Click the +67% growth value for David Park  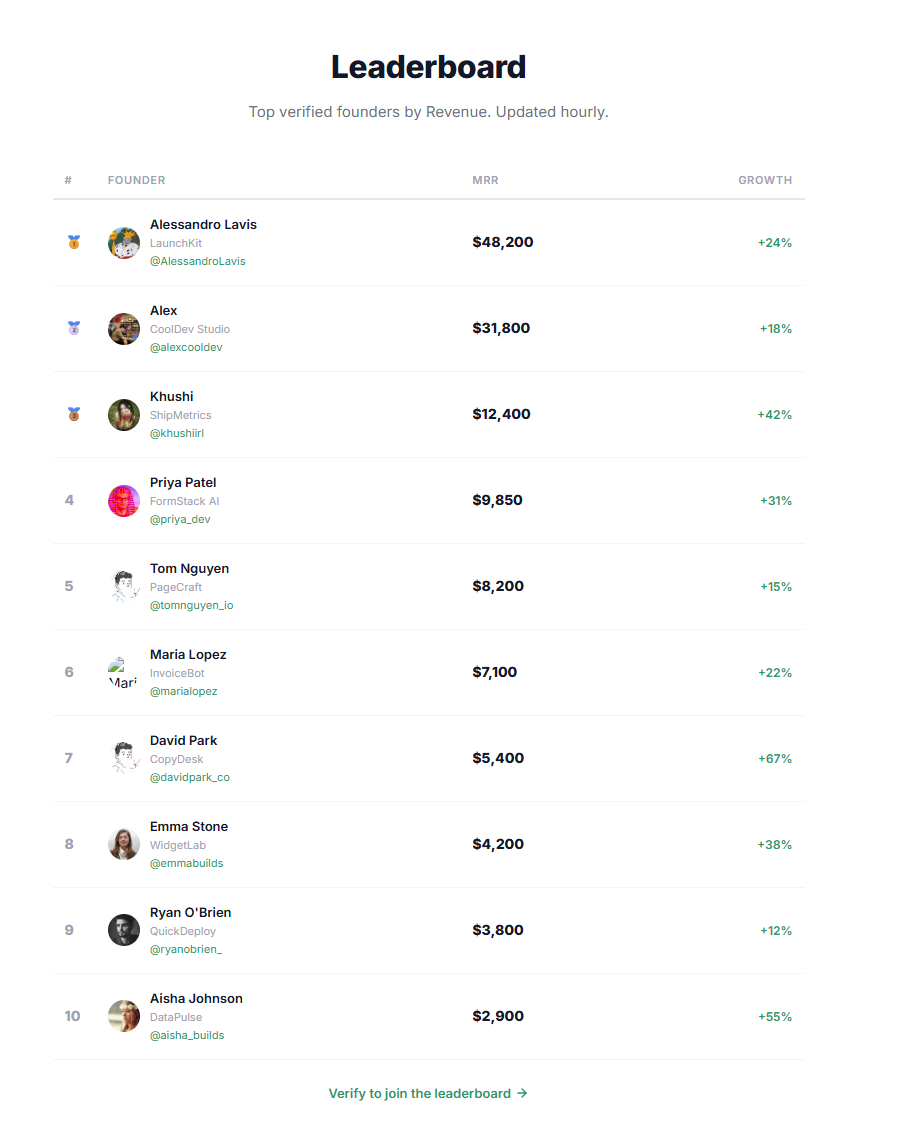coord(774,758)
